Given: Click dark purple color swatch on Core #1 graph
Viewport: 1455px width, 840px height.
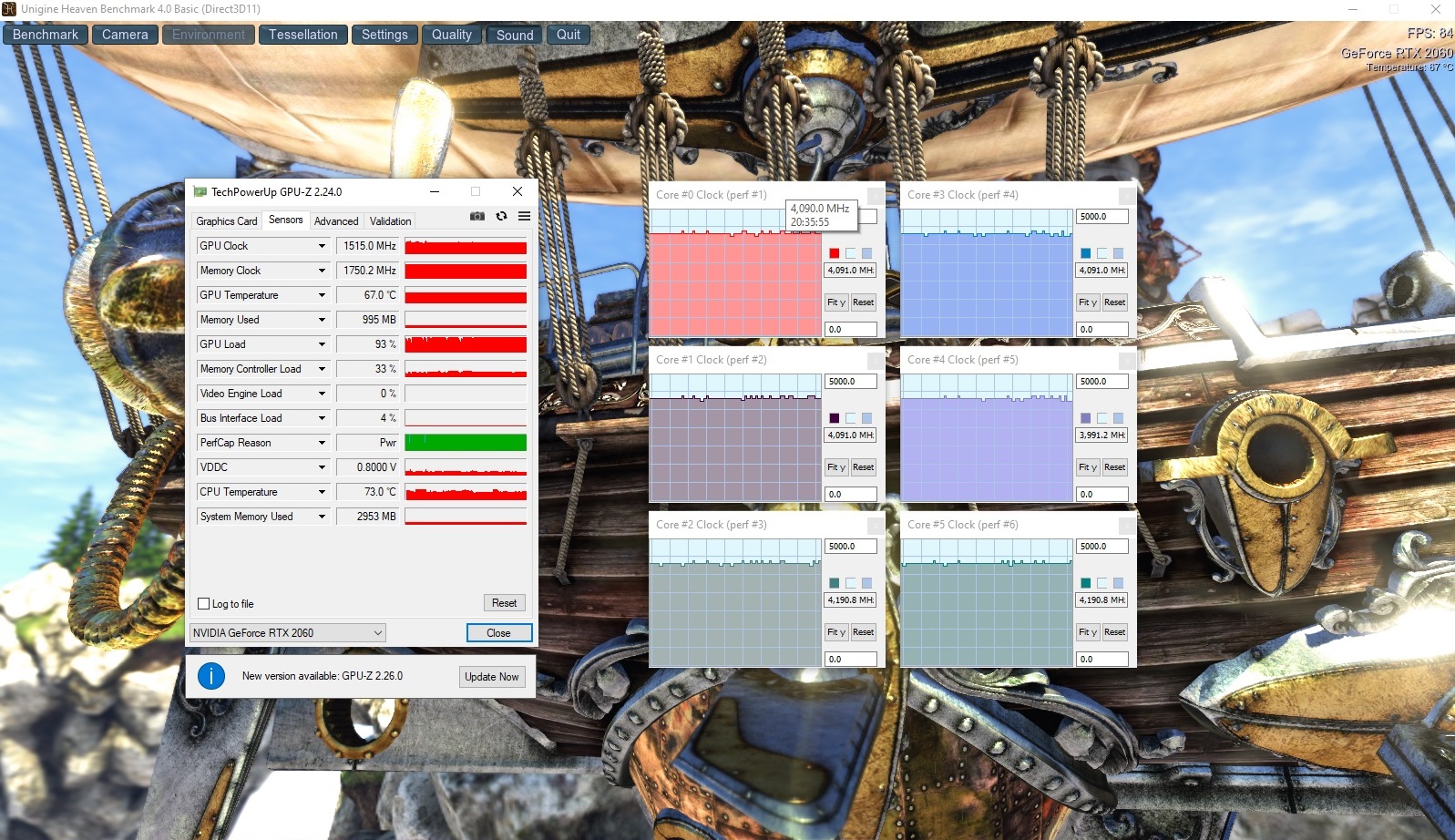Looking at the screenshot, I should [x=835, y=418].
